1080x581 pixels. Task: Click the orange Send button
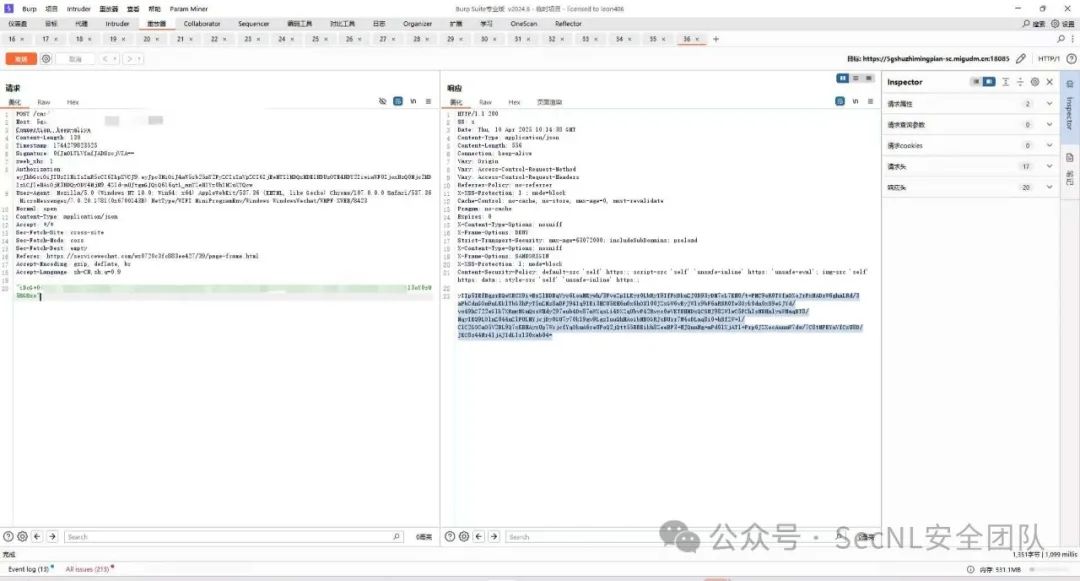click(21, 59)
